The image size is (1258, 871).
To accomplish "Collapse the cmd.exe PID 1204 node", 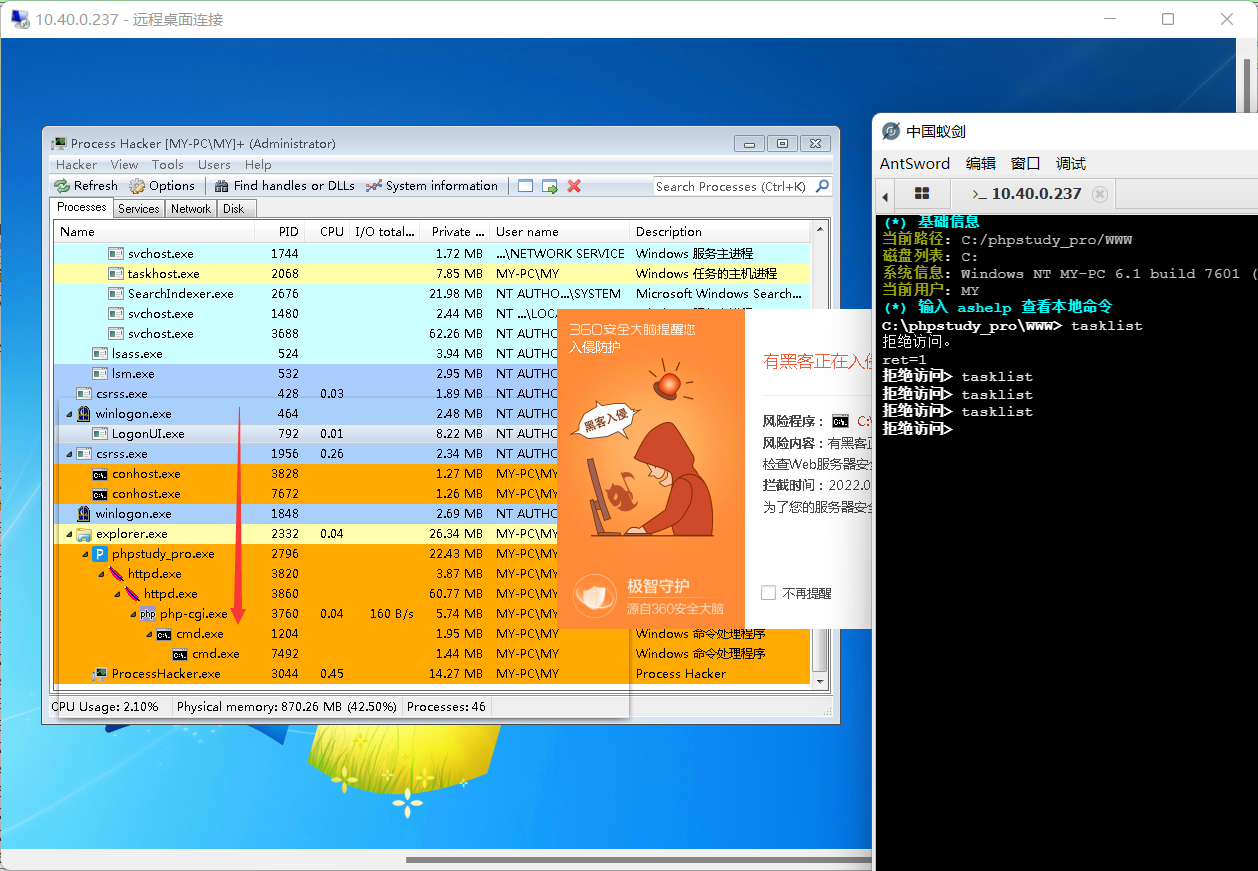I will point(149,634).
